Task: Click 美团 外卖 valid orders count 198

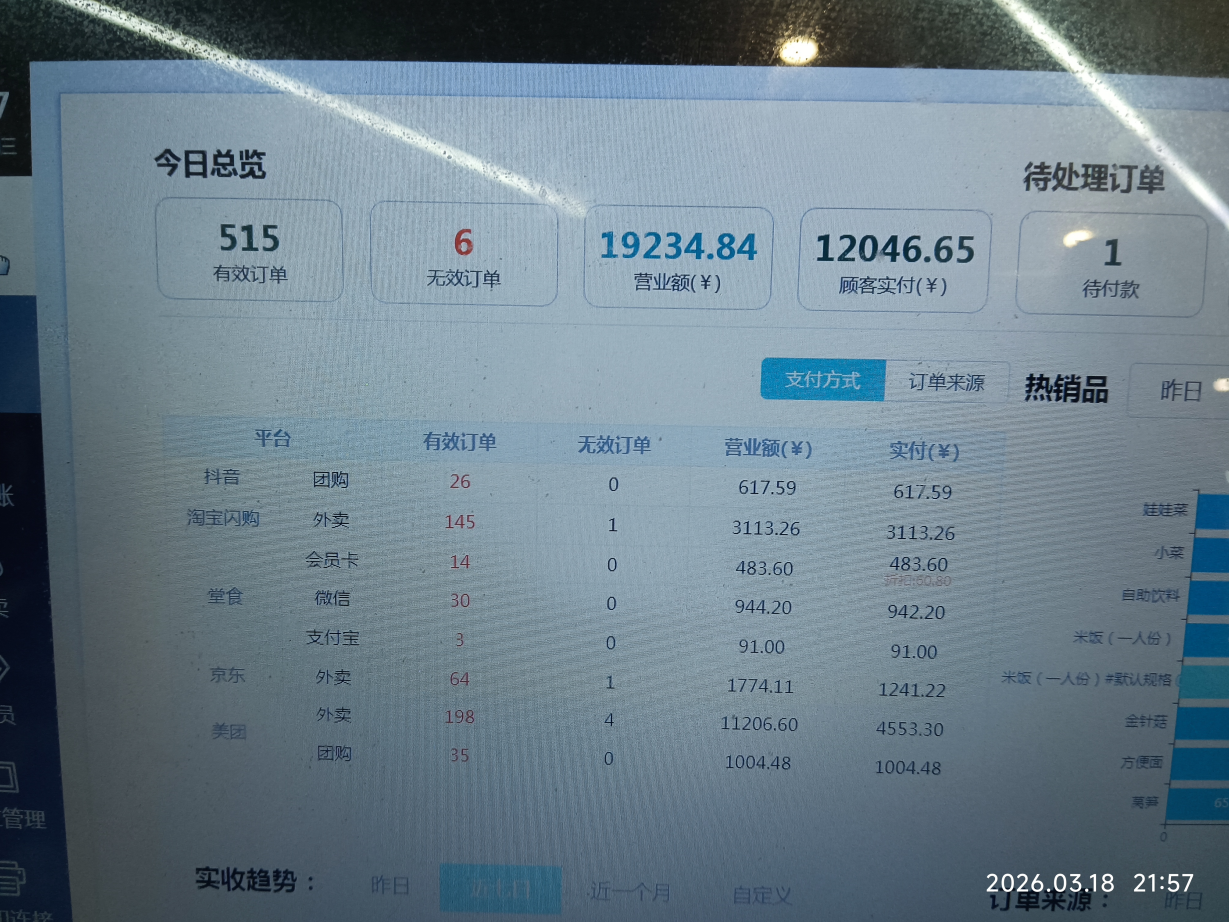Action: 459,717
